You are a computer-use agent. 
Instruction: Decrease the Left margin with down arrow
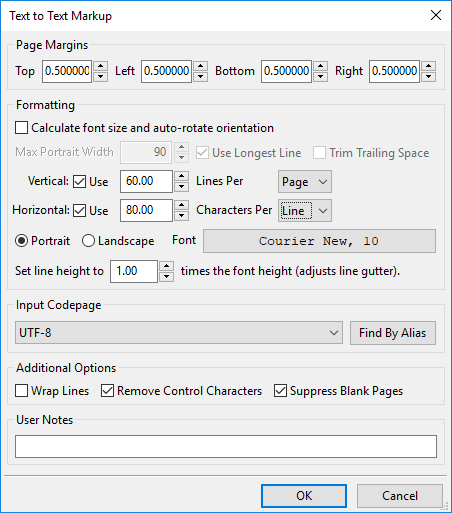pyautogui.click(x=200, y=77)
